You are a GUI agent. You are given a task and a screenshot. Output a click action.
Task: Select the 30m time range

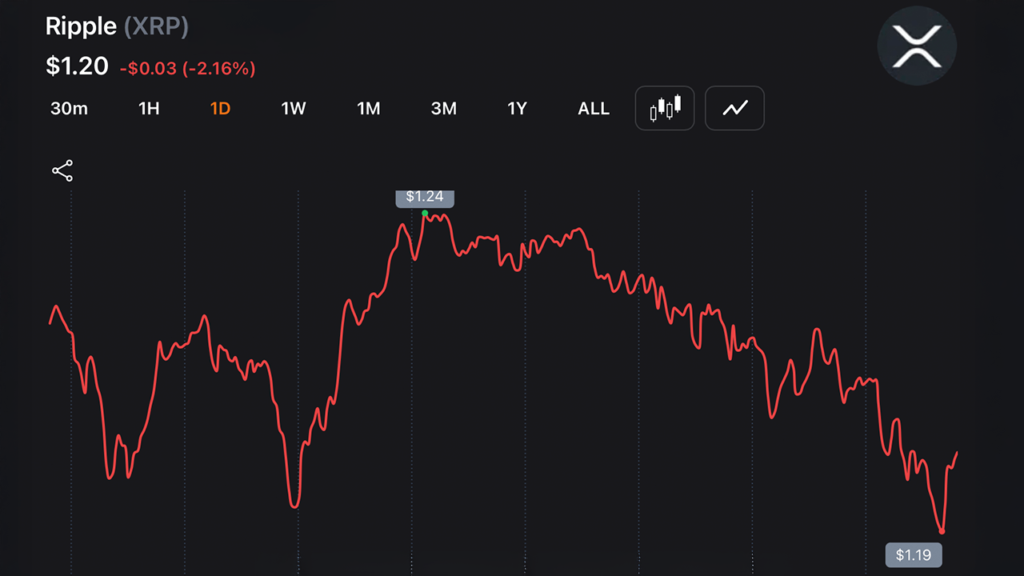point(69,108)
